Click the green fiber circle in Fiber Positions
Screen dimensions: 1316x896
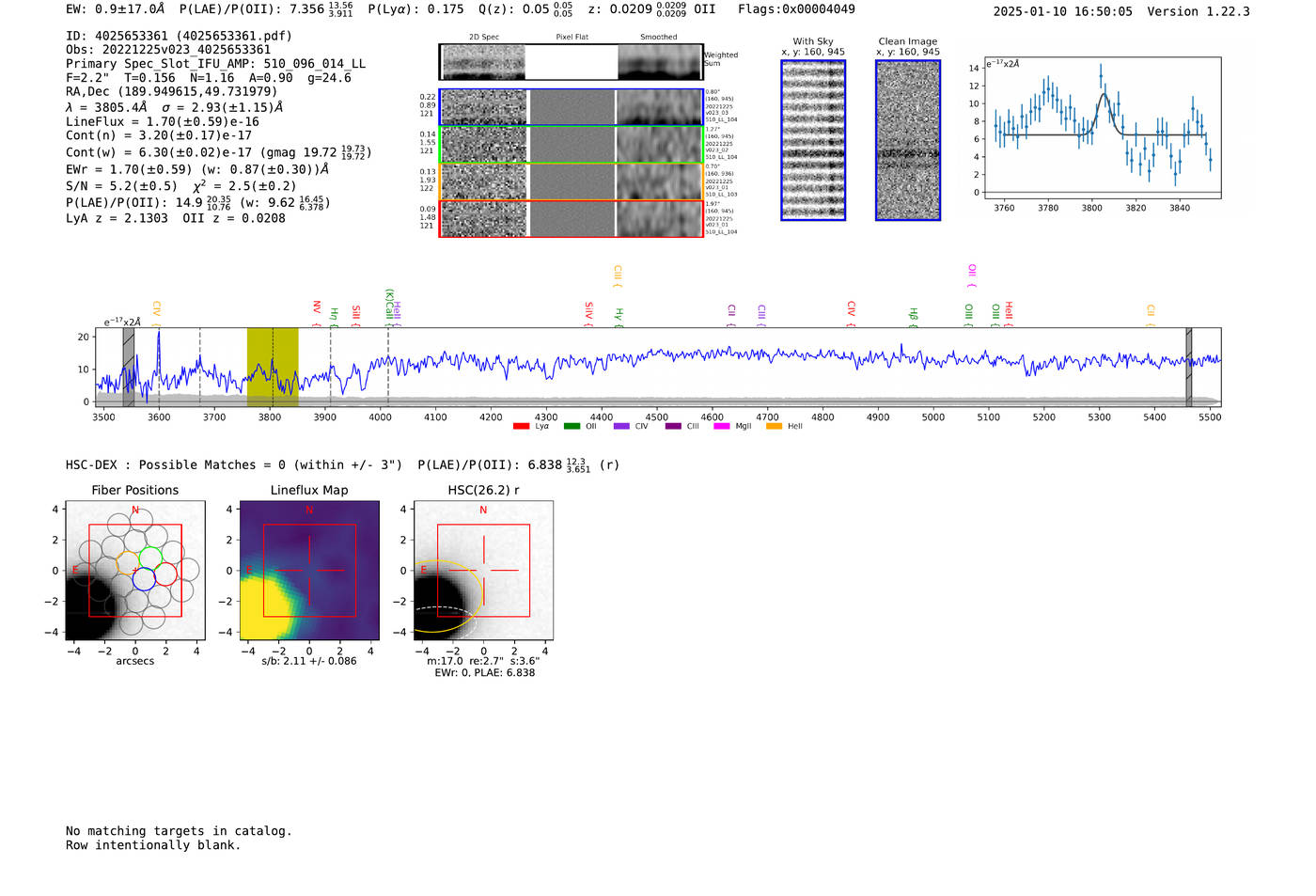click(150, 558)
